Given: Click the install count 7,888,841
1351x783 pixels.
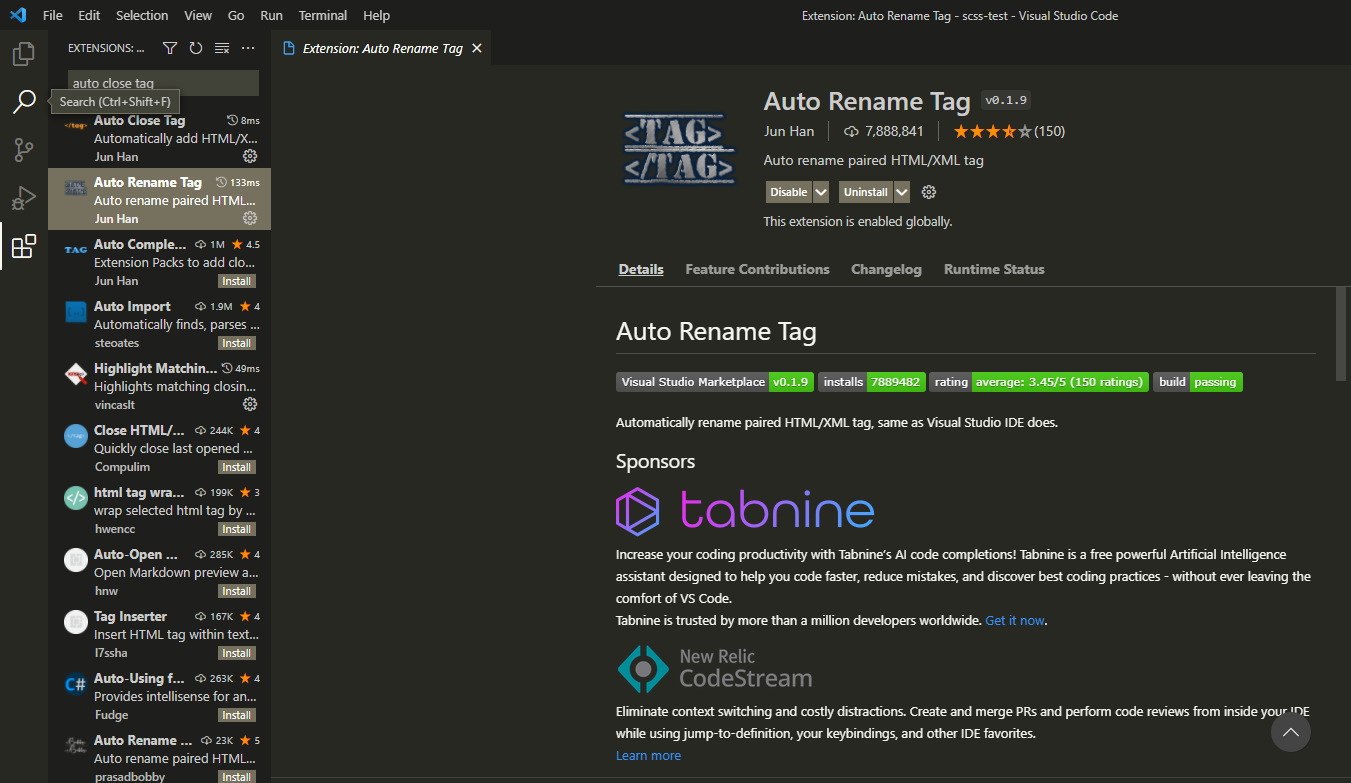Looking at the screenshot, I should coord(883,131).
